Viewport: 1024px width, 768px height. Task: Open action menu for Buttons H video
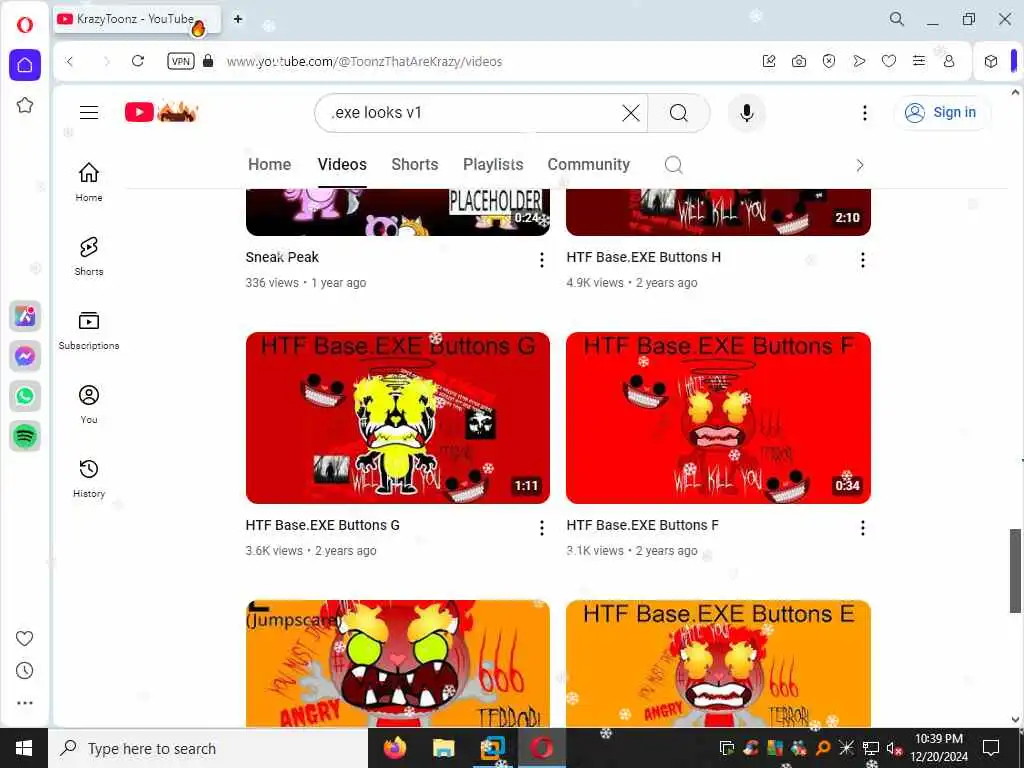(863, 260)
